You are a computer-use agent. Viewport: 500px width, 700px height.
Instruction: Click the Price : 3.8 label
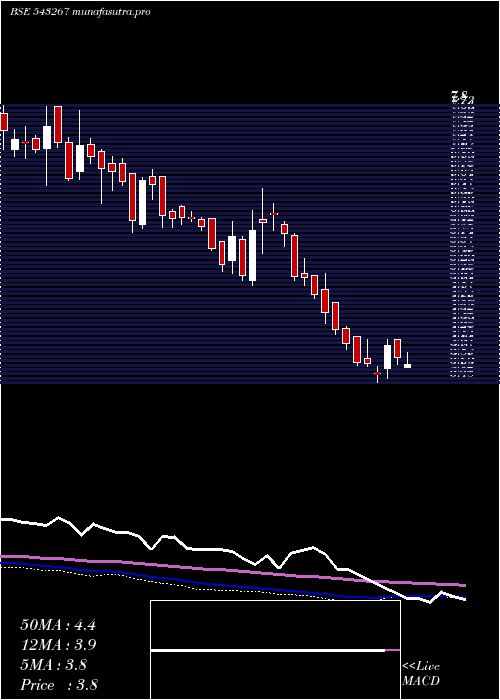click(59, 685)
